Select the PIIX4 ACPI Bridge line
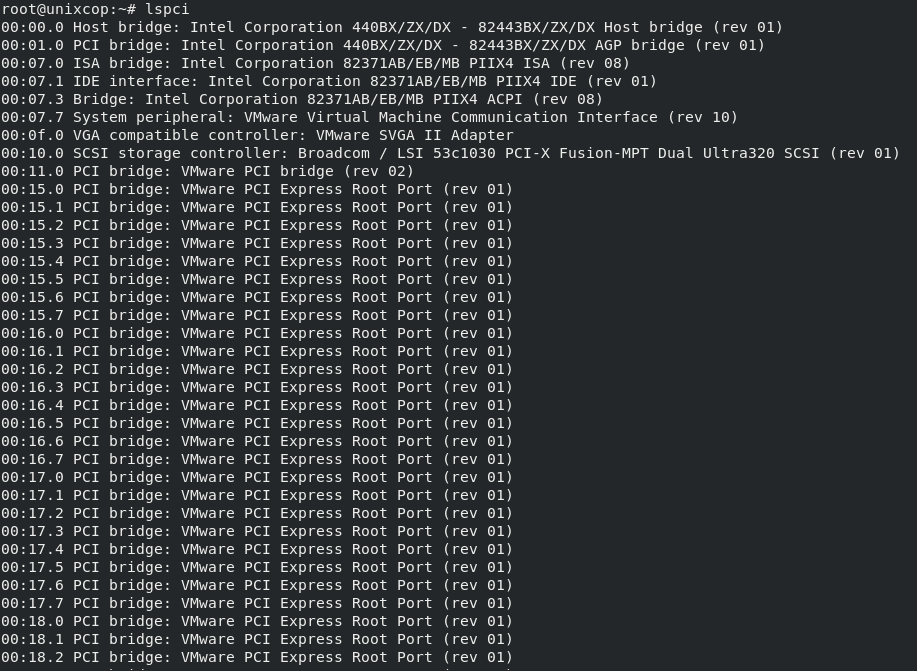Viewport: 917px width, 671px height. pyautogui.click(x=302, y=99)
